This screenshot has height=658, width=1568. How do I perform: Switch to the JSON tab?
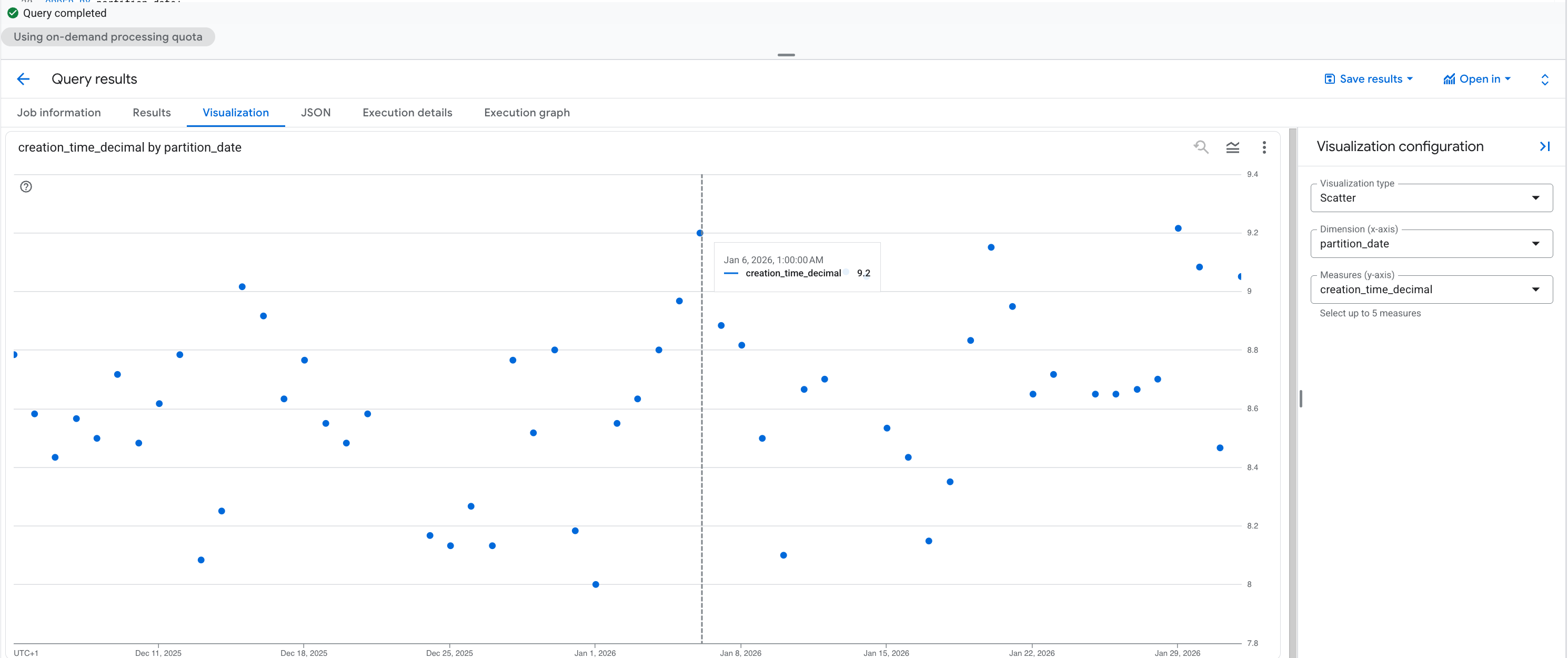[316, 113]
